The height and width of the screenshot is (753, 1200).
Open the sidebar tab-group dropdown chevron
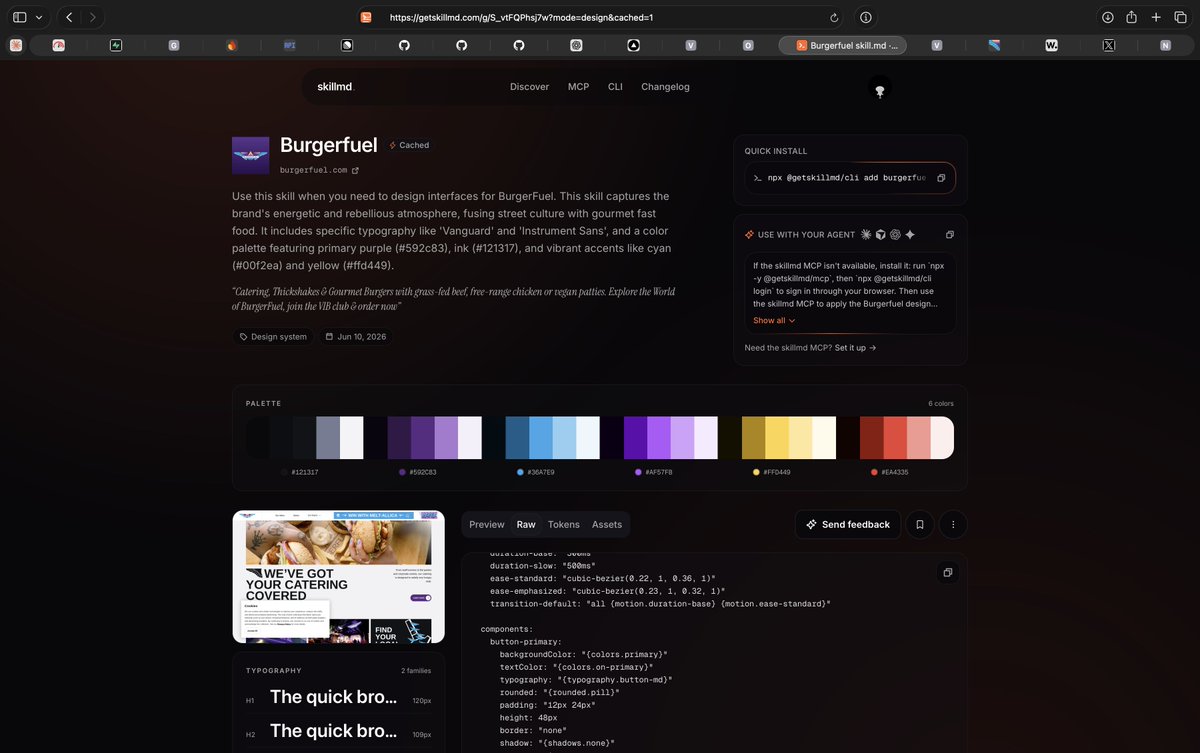(x=39, y=17)
